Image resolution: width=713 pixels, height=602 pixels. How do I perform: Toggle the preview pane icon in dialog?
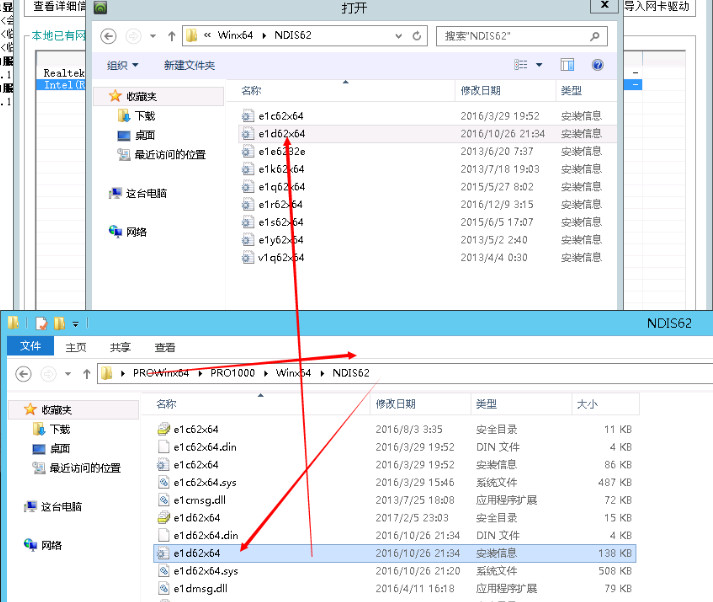point(568,65)
